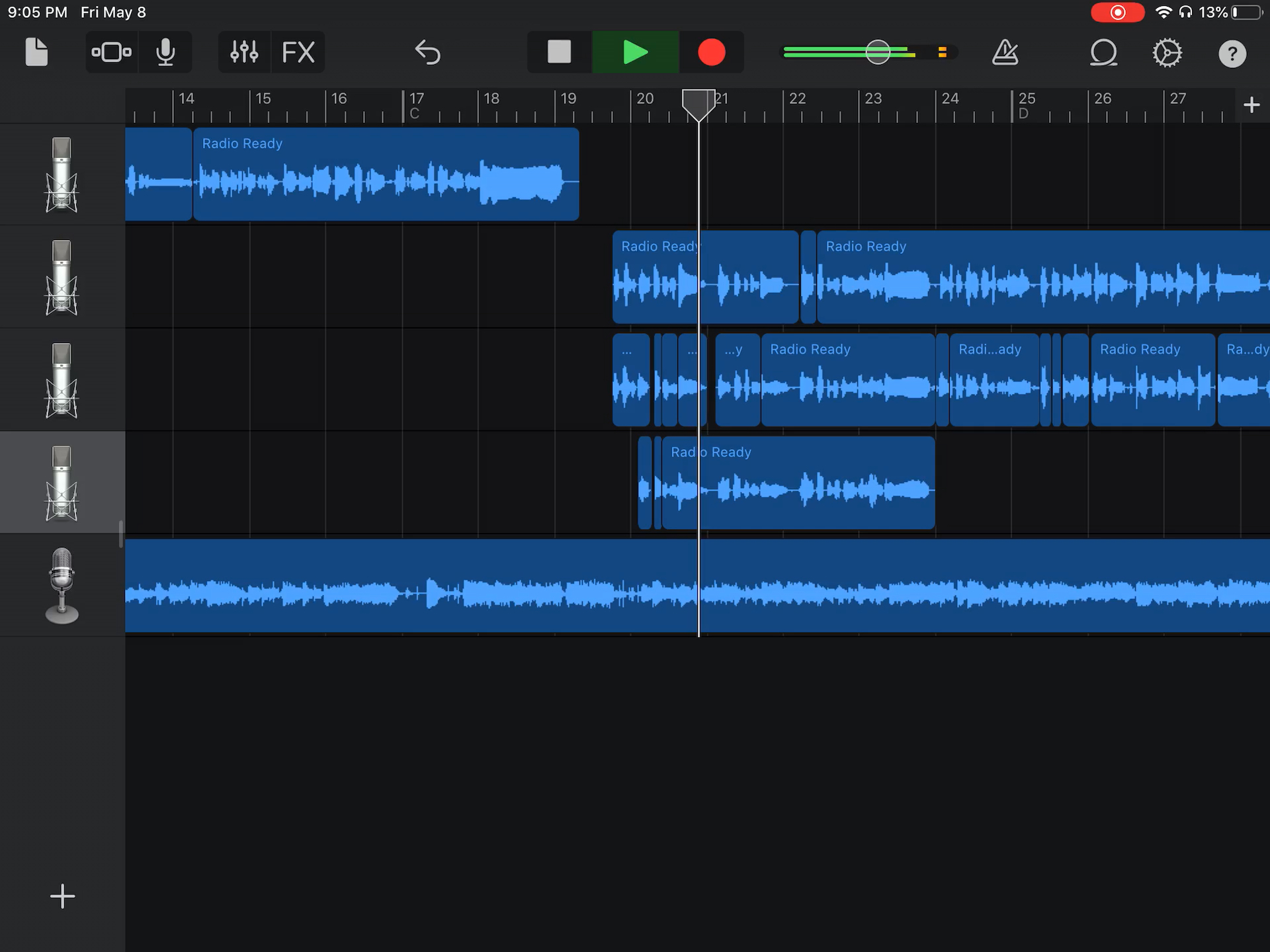Select fourth track's Radio Ready region
1270x952 pixels.
coord(798,483)
